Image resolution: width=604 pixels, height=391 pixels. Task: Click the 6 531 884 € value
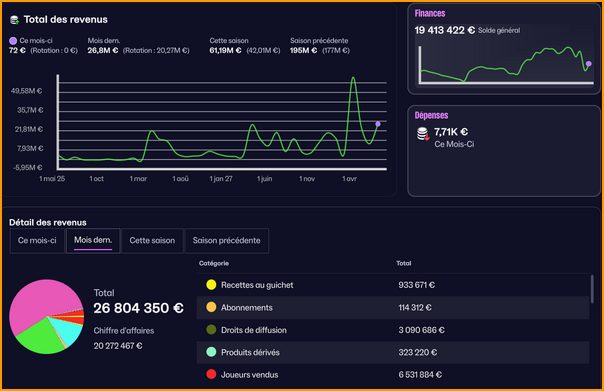420,375
